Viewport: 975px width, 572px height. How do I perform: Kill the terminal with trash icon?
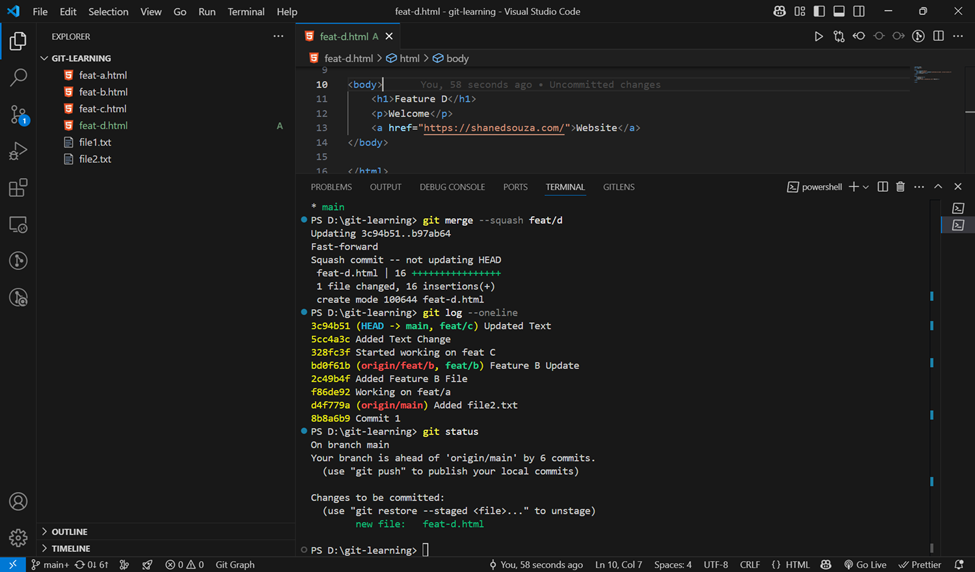(x=900, y=187)
